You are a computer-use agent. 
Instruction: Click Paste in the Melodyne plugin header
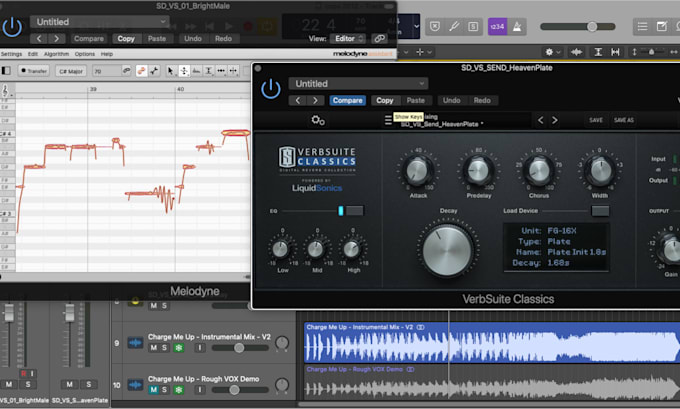157,39
